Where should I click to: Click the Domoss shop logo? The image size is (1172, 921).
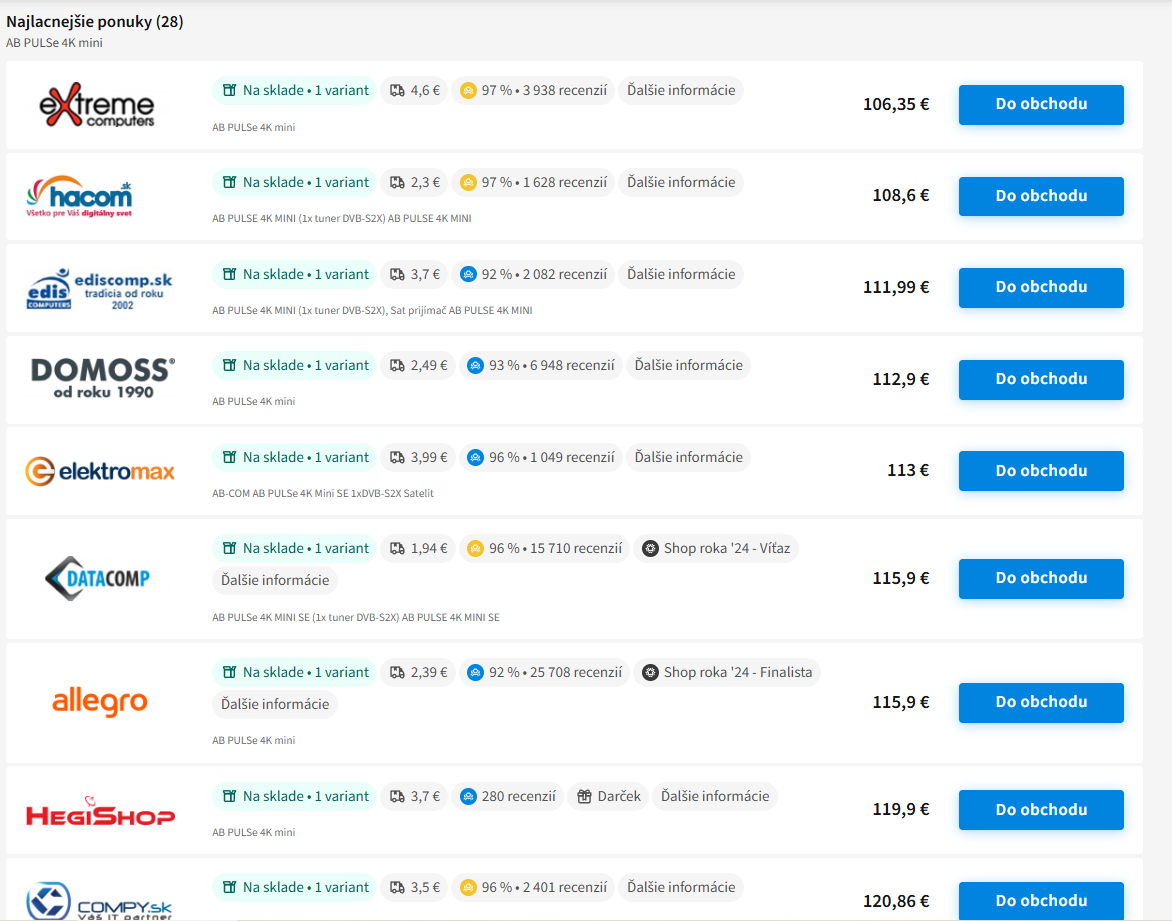[x=103, y=378]
